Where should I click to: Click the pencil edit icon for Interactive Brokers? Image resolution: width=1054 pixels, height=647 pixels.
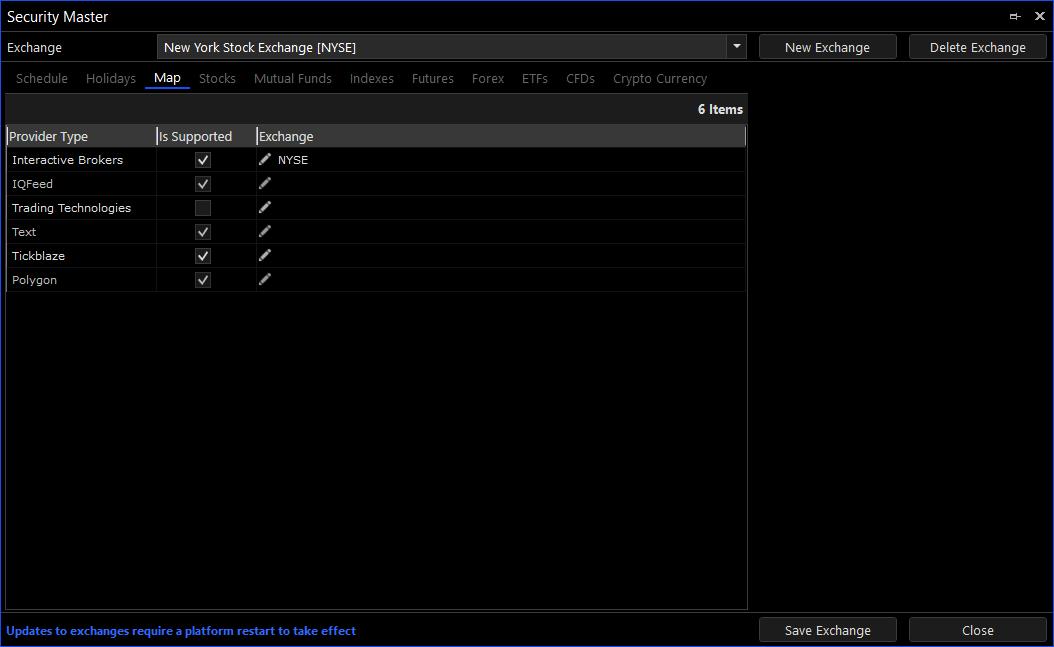265,159
